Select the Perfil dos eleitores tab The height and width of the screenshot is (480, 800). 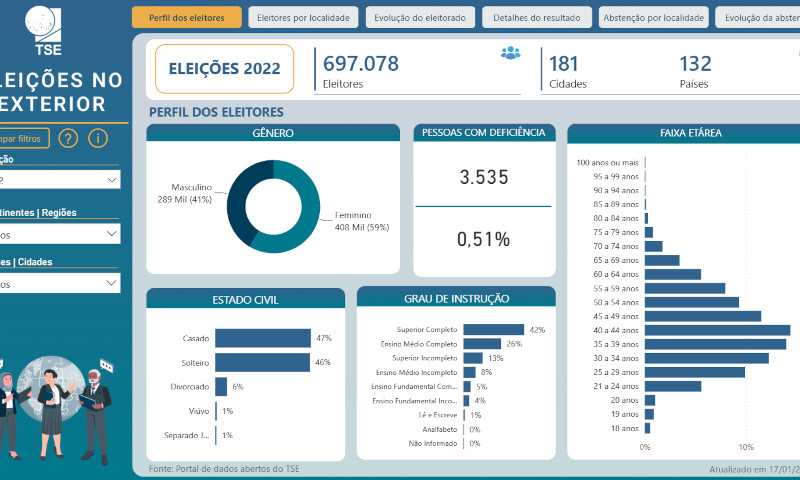point(187,17)
